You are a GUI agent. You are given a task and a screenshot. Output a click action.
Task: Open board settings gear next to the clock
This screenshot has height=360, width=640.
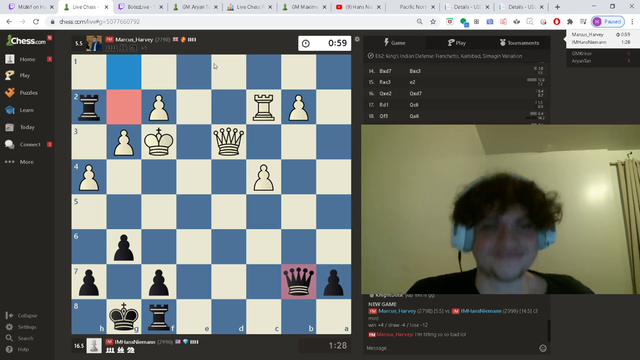[357, 39]
